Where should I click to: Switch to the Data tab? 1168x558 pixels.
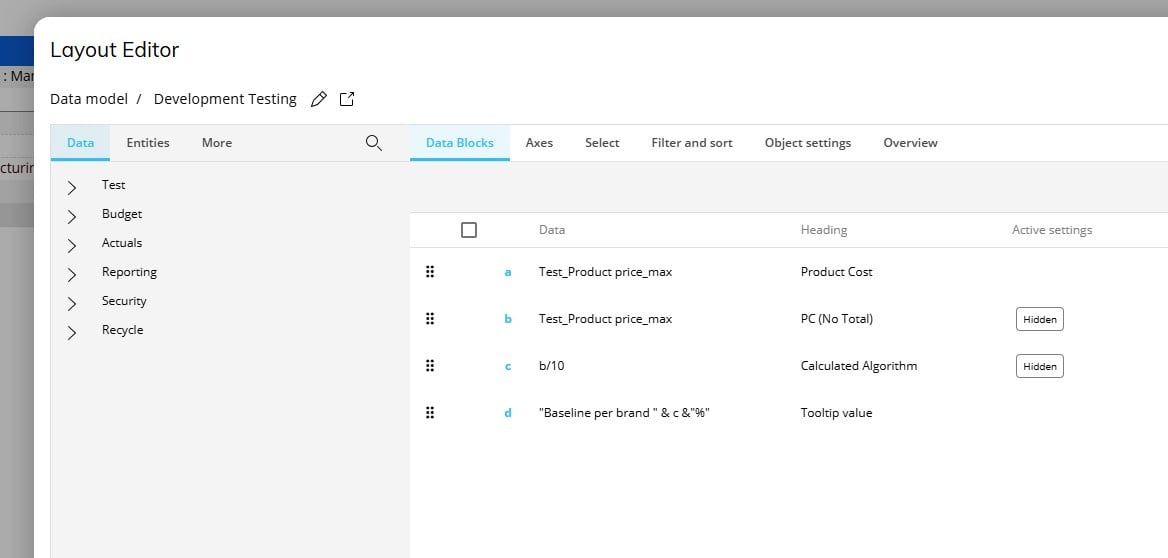[80, 143]
